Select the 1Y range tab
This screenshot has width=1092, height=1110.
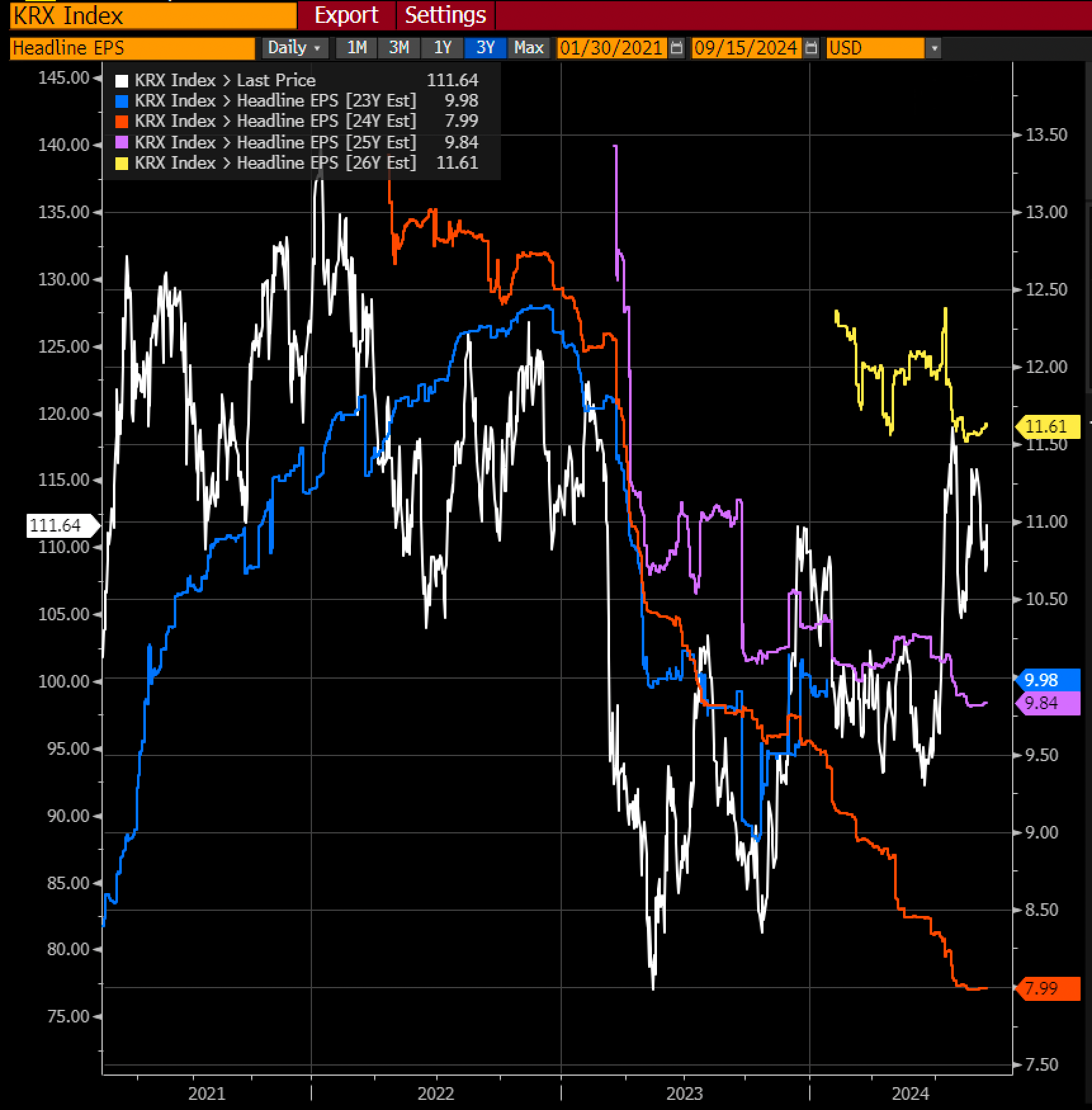(x=442, y=48)
